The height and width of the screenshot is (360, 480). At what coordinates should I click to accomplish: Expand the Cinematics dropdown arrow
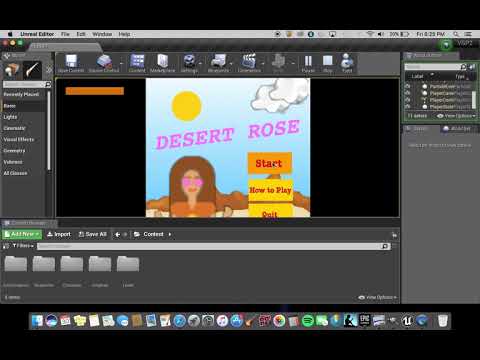(x=263, y=63)
